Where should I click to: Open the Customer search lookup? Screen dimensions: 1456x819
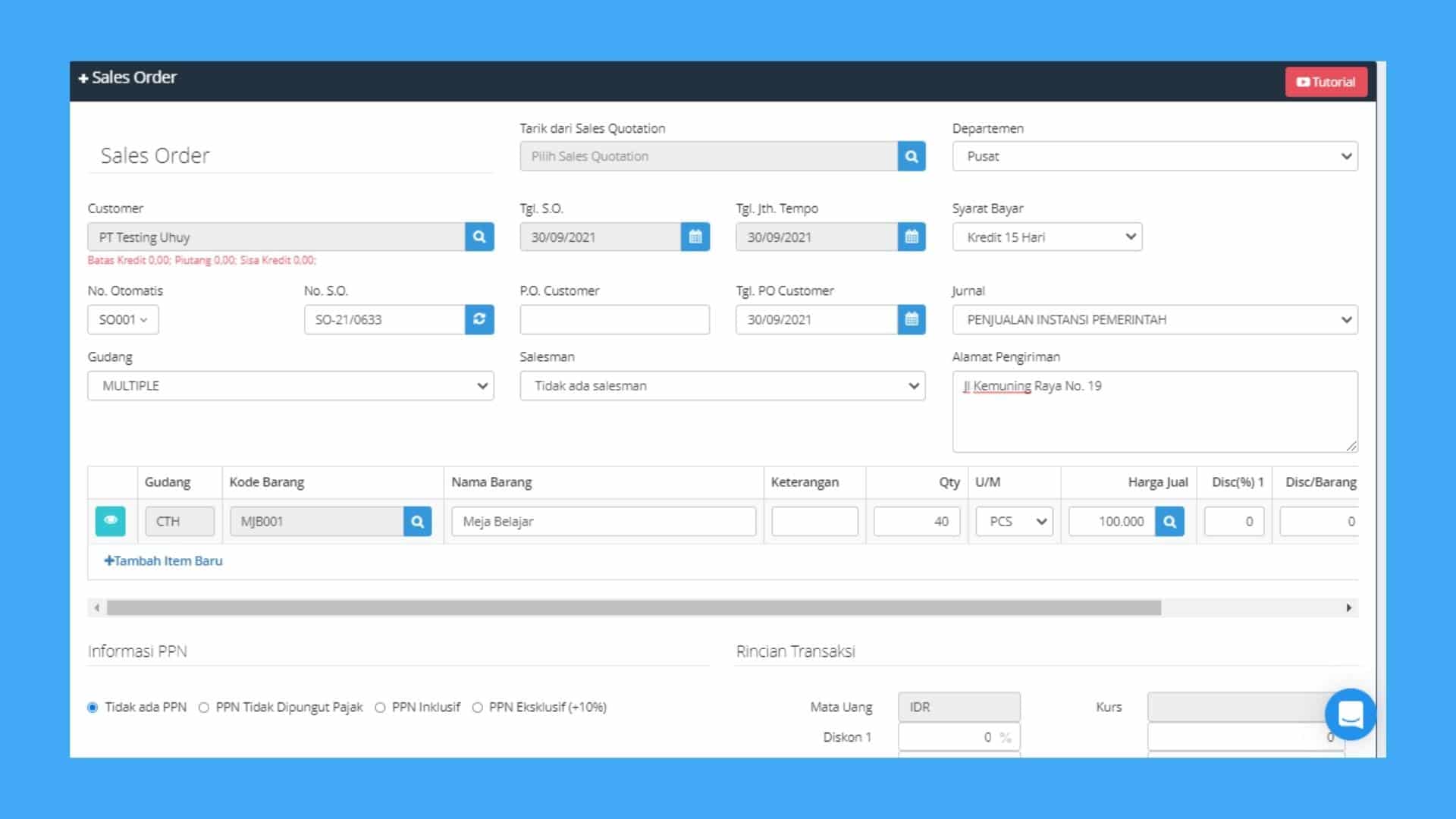pos(479,237)
